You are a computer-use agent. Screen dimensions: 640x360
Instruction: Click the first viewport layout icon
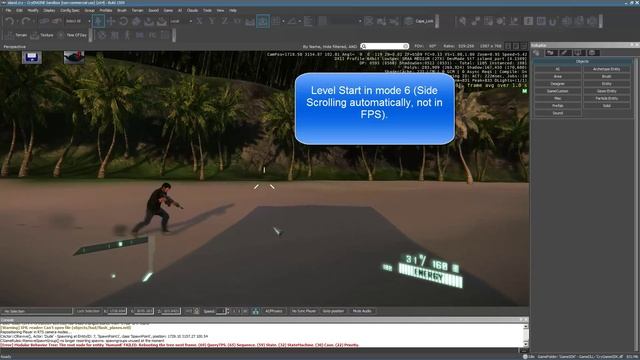pyautogui.click(x=508, y=46)
